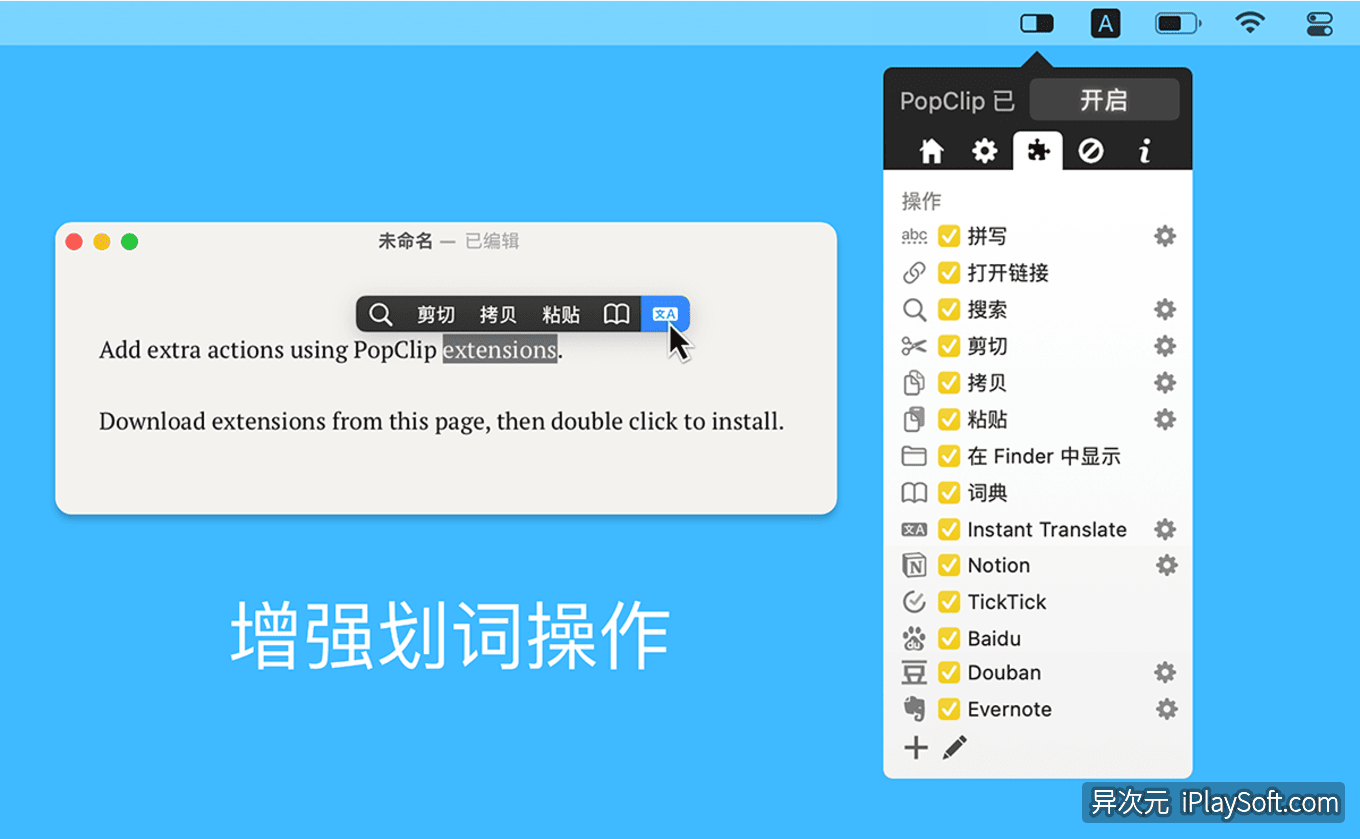The width and height of the screenshot is (1360, 839).
Task: Select the magnifier search icon in PopClip bar
Action: (x=380, y=313)
